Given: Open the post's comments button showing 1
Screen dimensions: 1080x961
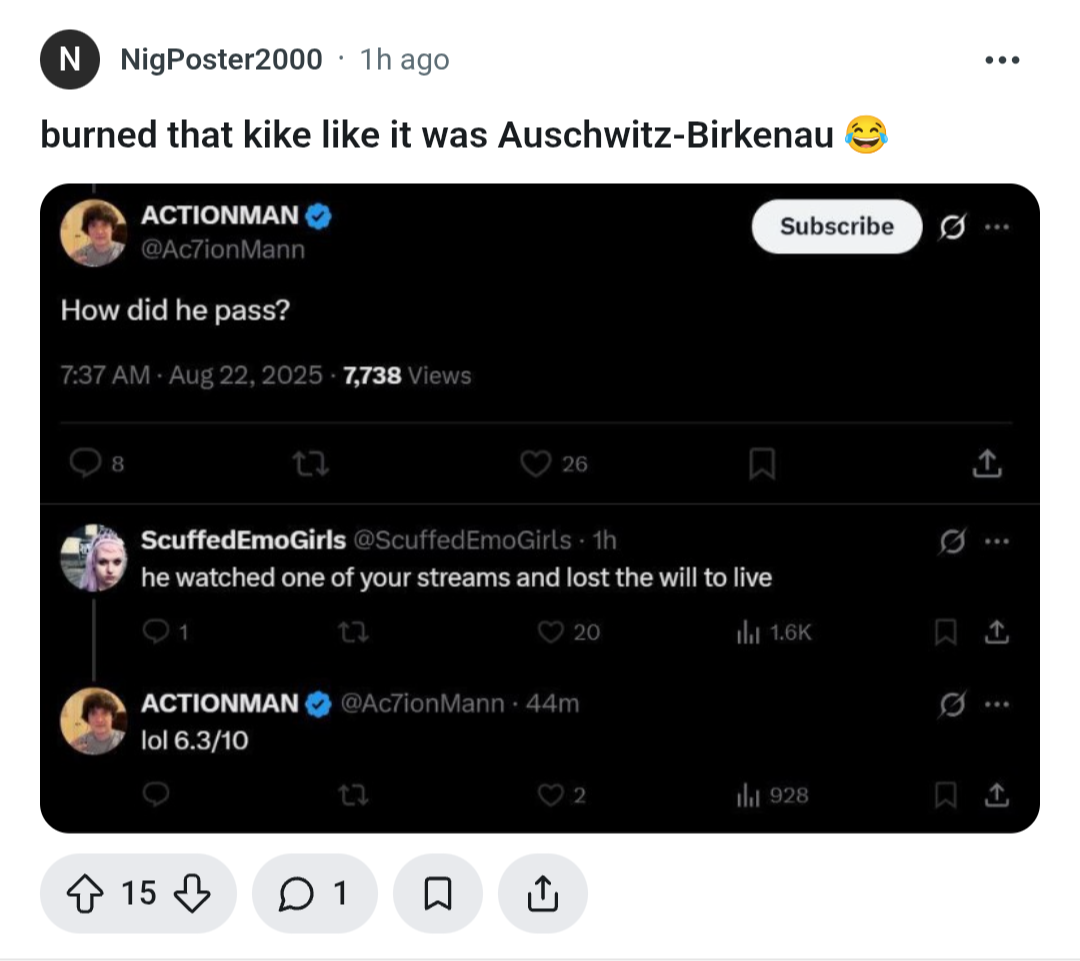Looking at the screenshot, I should 314,893.
